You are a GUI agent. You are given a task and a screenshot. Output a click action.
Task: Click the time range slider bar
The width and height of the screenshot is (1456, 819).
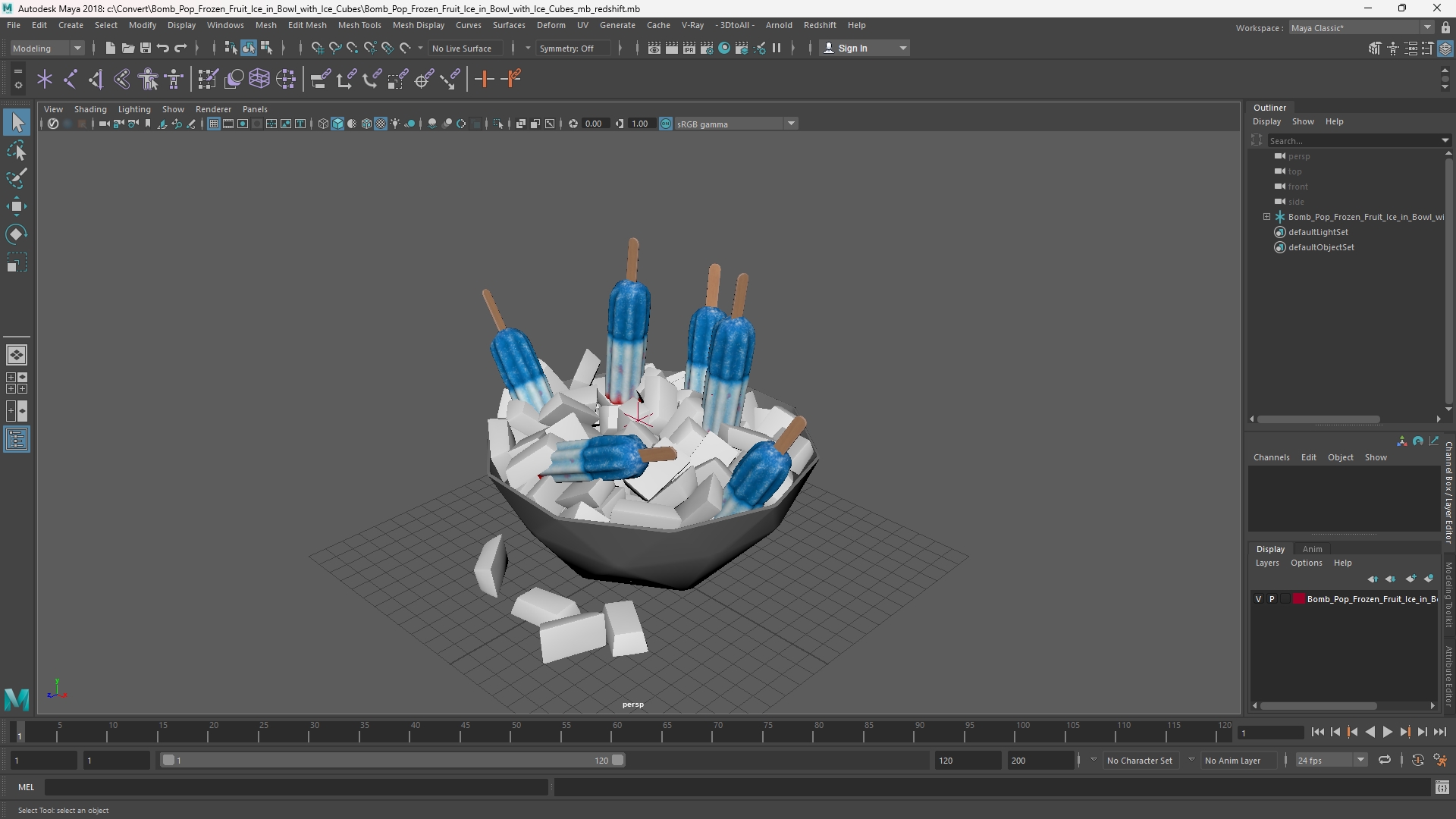click(x=392, y=760)
